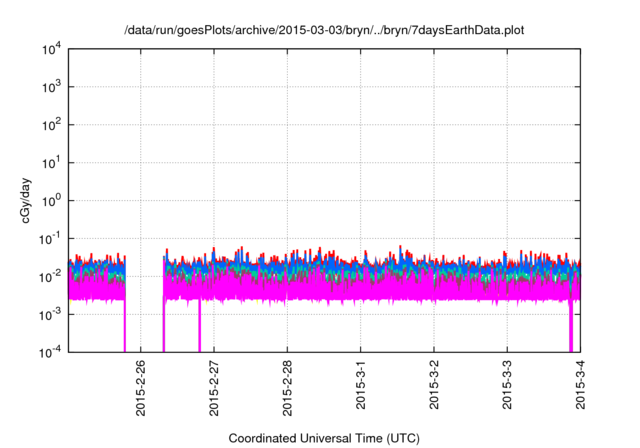
Task: Click the 10^-2 y-axis tick label
Action: pyautogui.click(x=50, y=277)
